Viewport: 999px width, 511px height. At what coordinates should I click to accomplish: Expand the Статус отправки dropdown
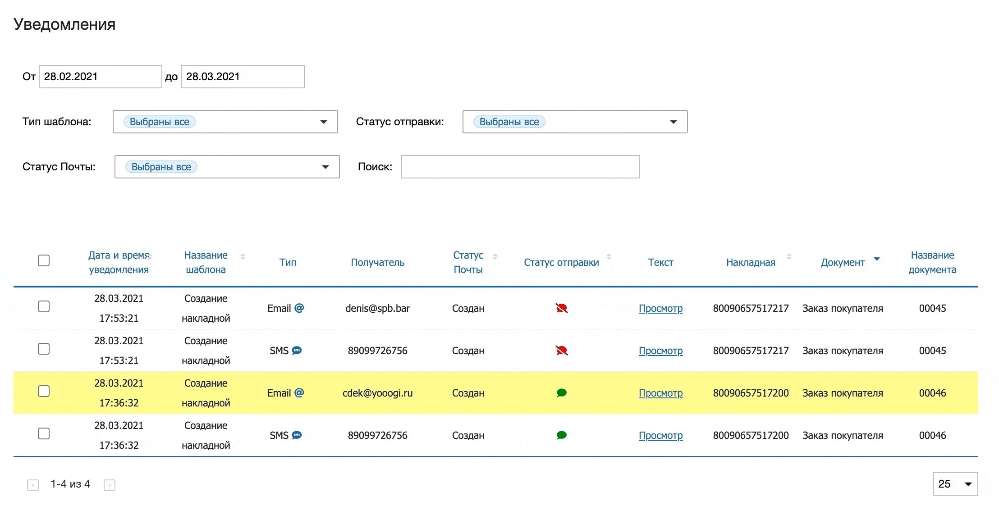574,122
